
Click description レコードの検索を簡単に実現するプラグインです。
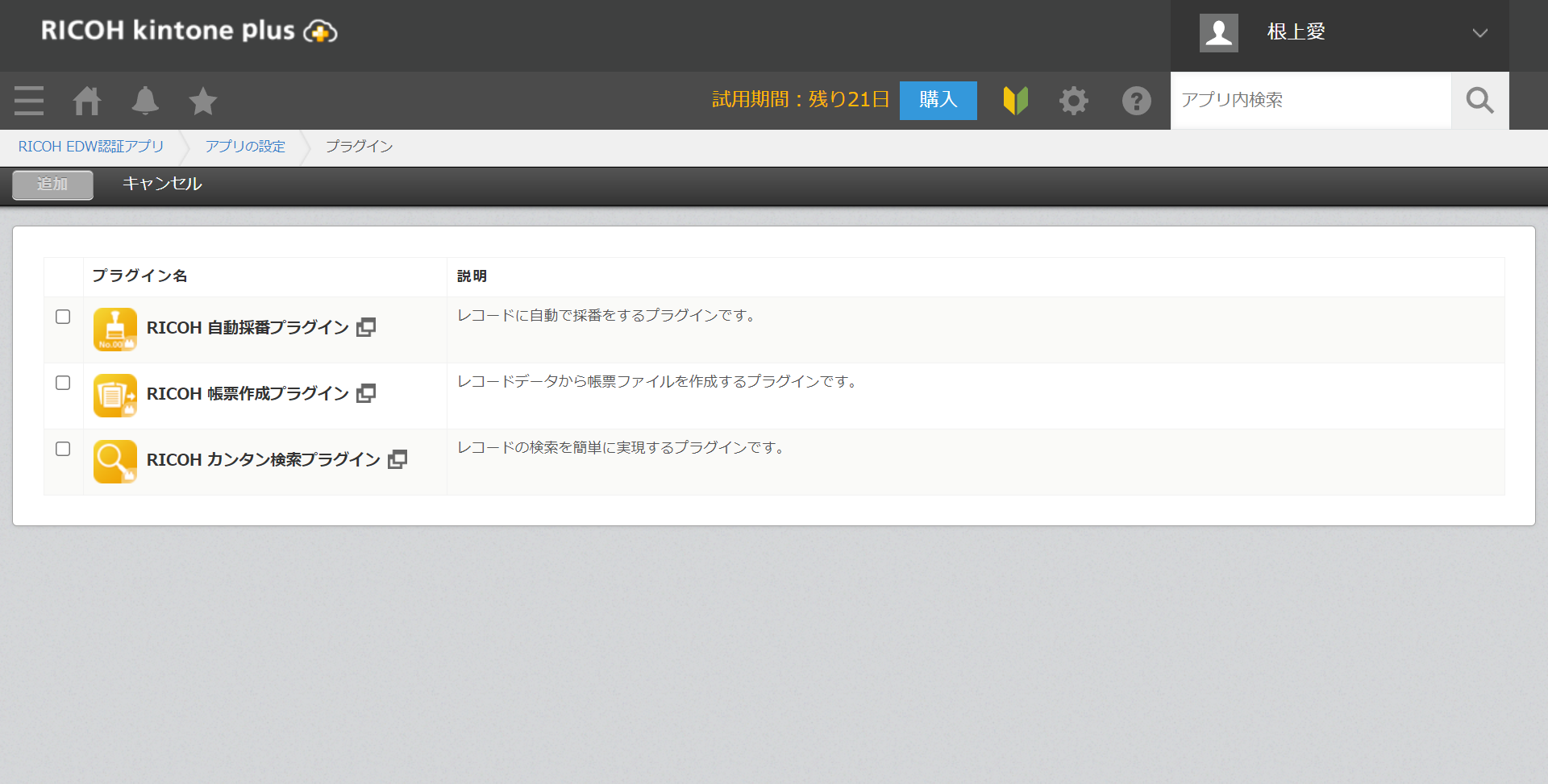(x=622, y=448)
